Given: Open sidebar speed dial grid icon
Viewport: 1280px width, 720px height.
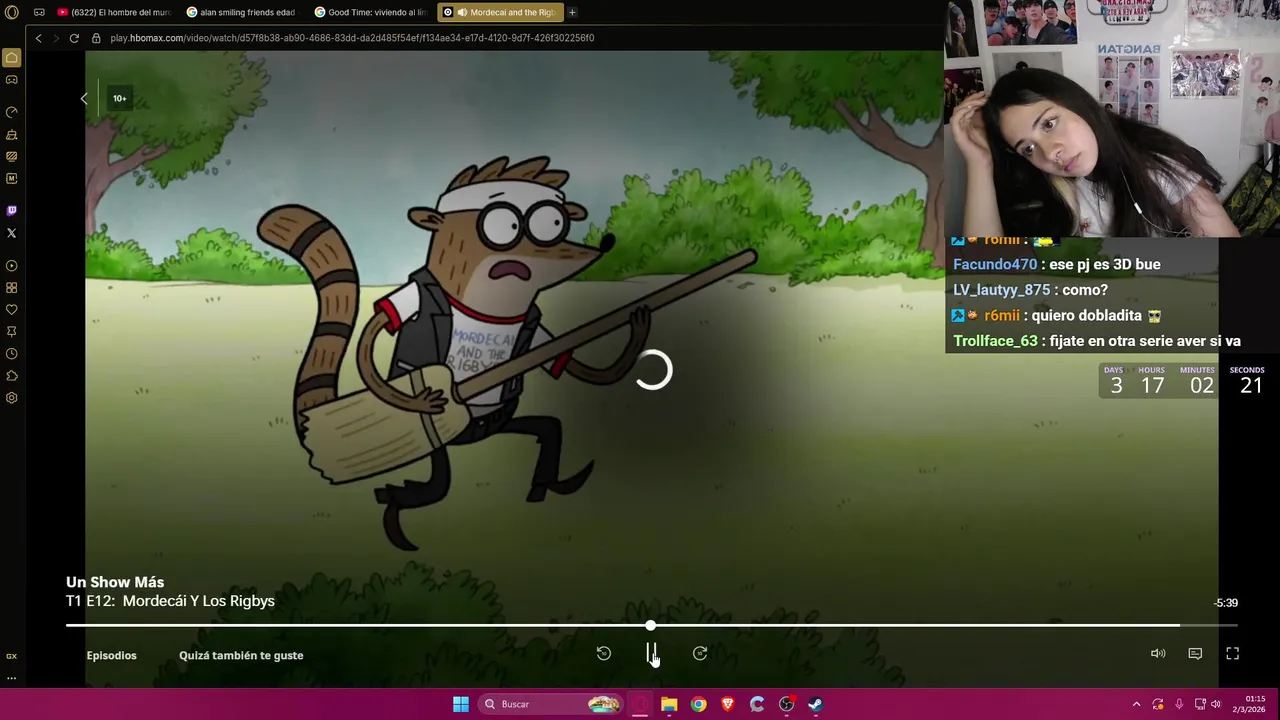Looking at the screenshot, I should coord(11,288).
